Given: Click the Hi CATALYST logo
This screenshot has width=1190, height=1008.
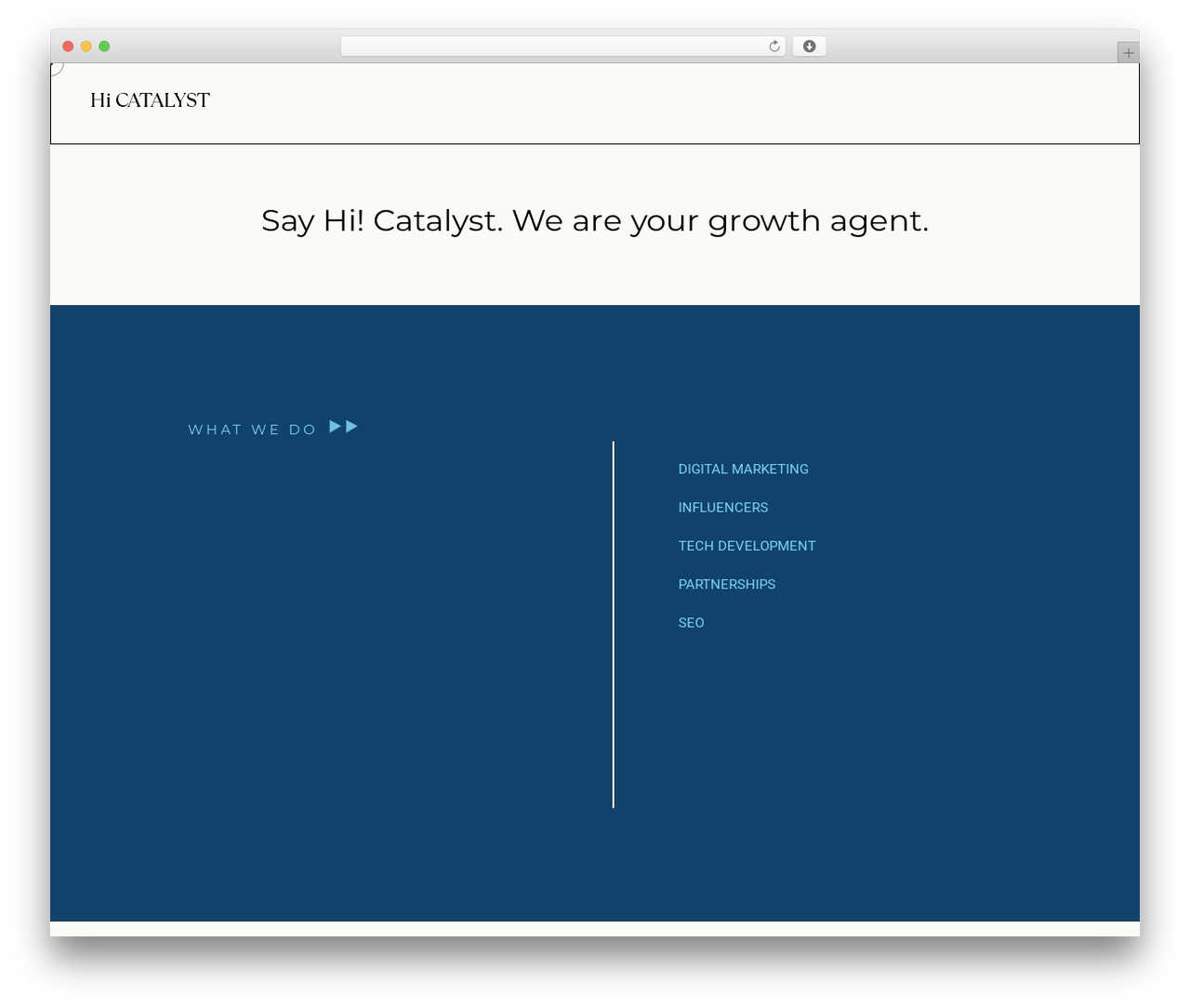Looking at the screenshot, I should pyautogui.click(x=150, y=100).
